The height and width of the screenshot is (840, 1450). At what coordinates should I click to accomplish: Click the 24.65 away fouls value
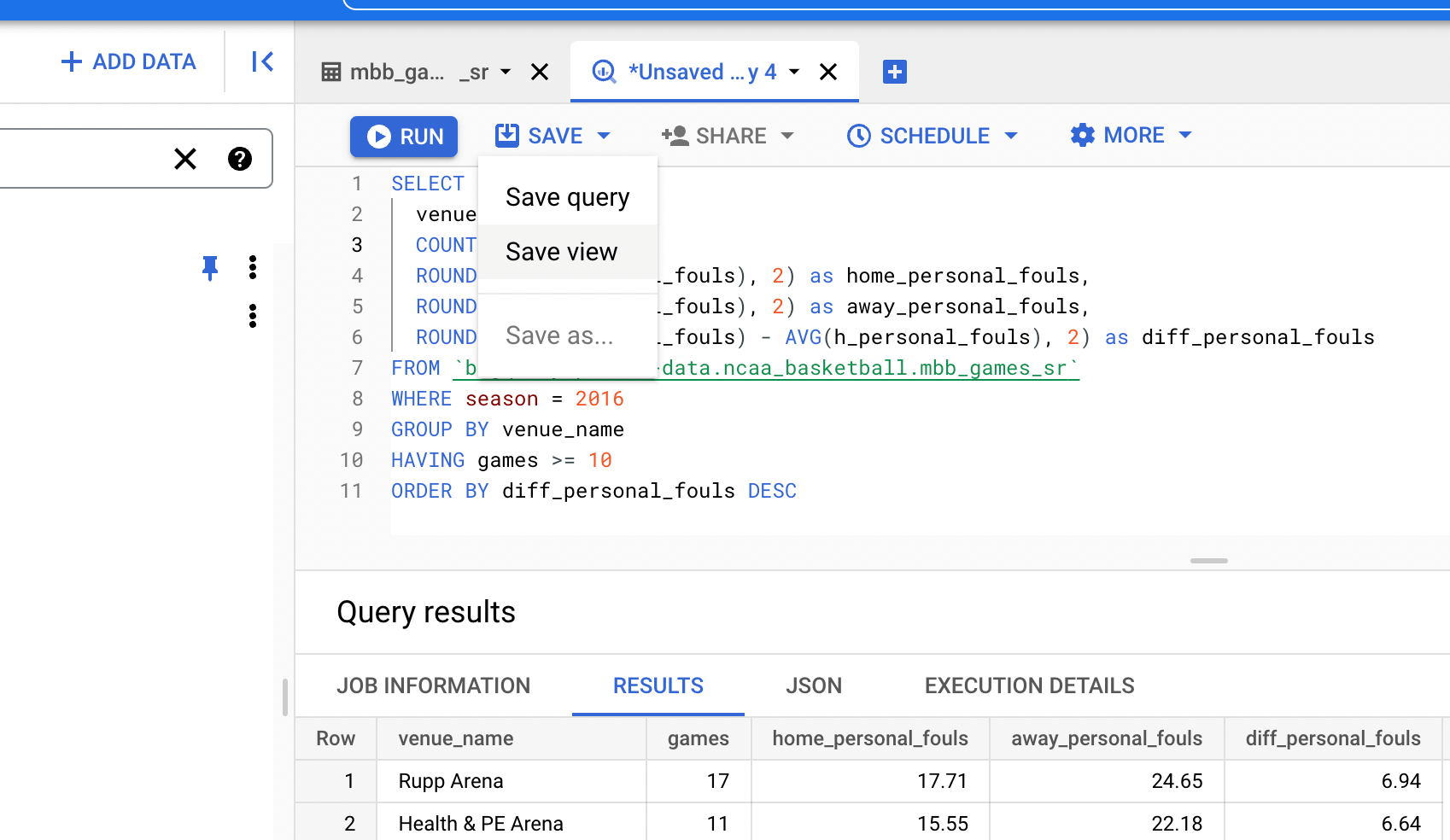pyautogui.click(x=1177, y=781)
